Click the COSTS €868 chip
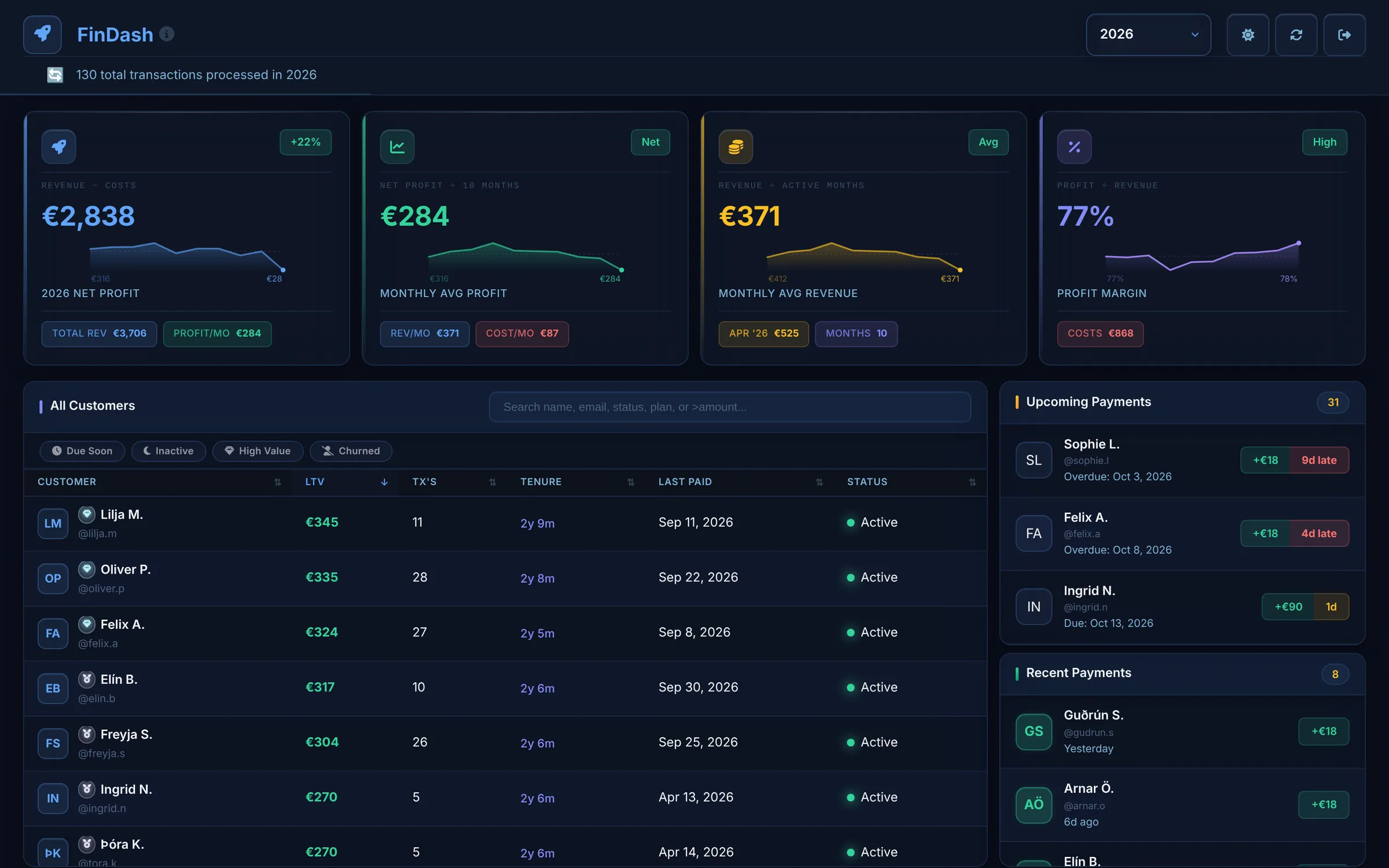Viewport: 1389px width, 868px height. pyautogui.click(x=1100, y=333)
